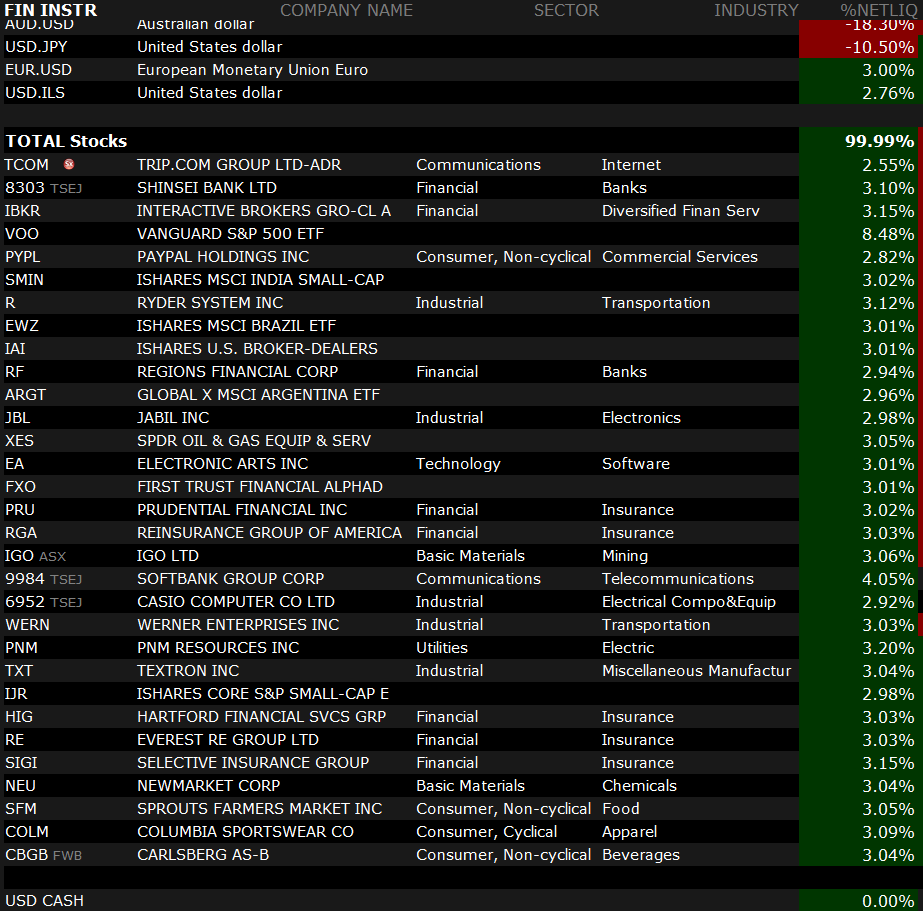The image size is (923, 911).
Task: Select SHINSEI BANK LTD company name
Action: [207, 188]
